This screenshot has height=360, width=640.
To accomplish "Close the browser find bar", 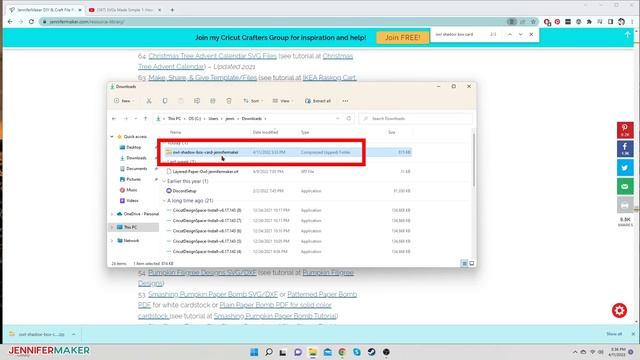I will (531, 35).
